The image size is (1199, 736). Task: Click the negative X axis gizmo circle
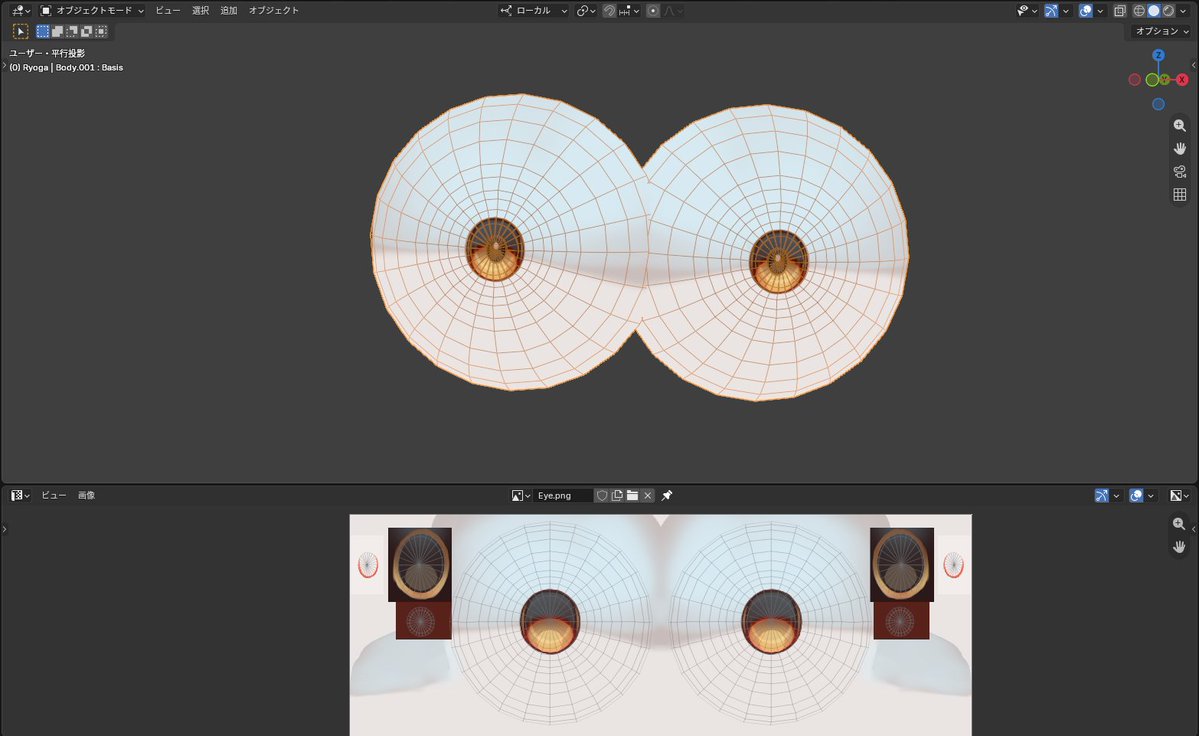coord(1135,79)
